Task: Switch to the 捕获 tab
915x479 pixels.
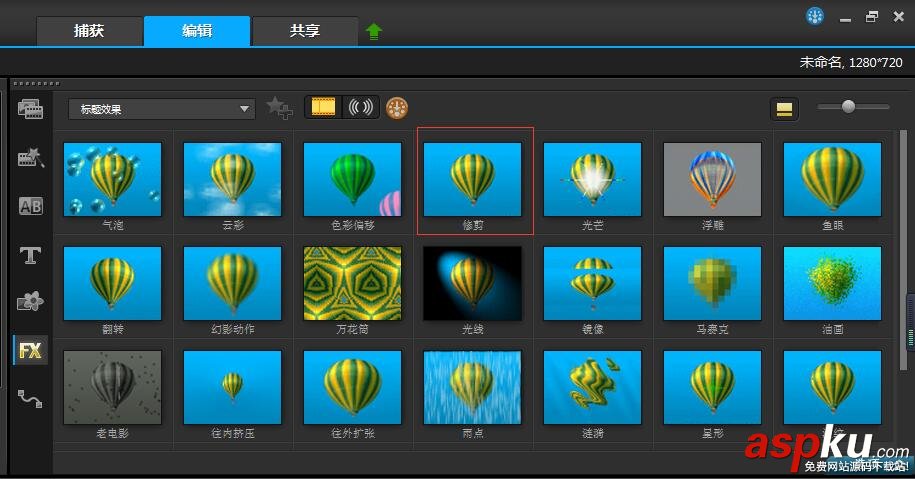Action: [x=89, y=31]
